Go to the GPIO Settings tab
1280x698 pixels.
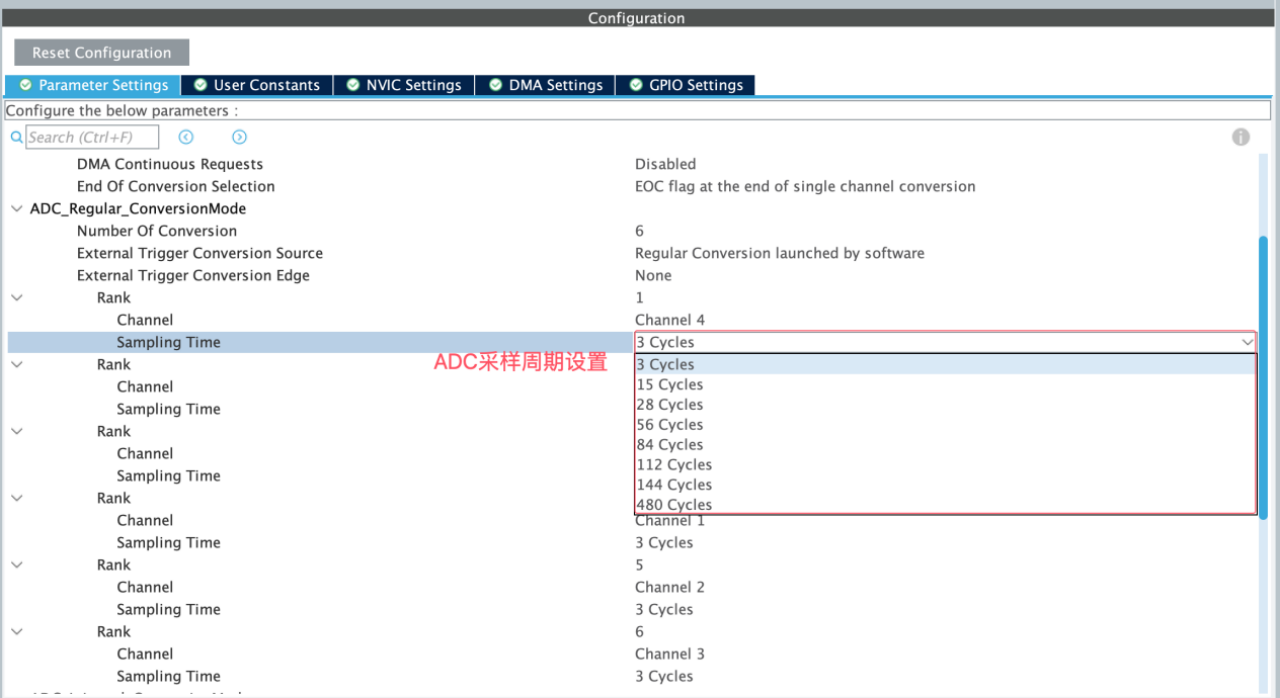click(686, 85)
